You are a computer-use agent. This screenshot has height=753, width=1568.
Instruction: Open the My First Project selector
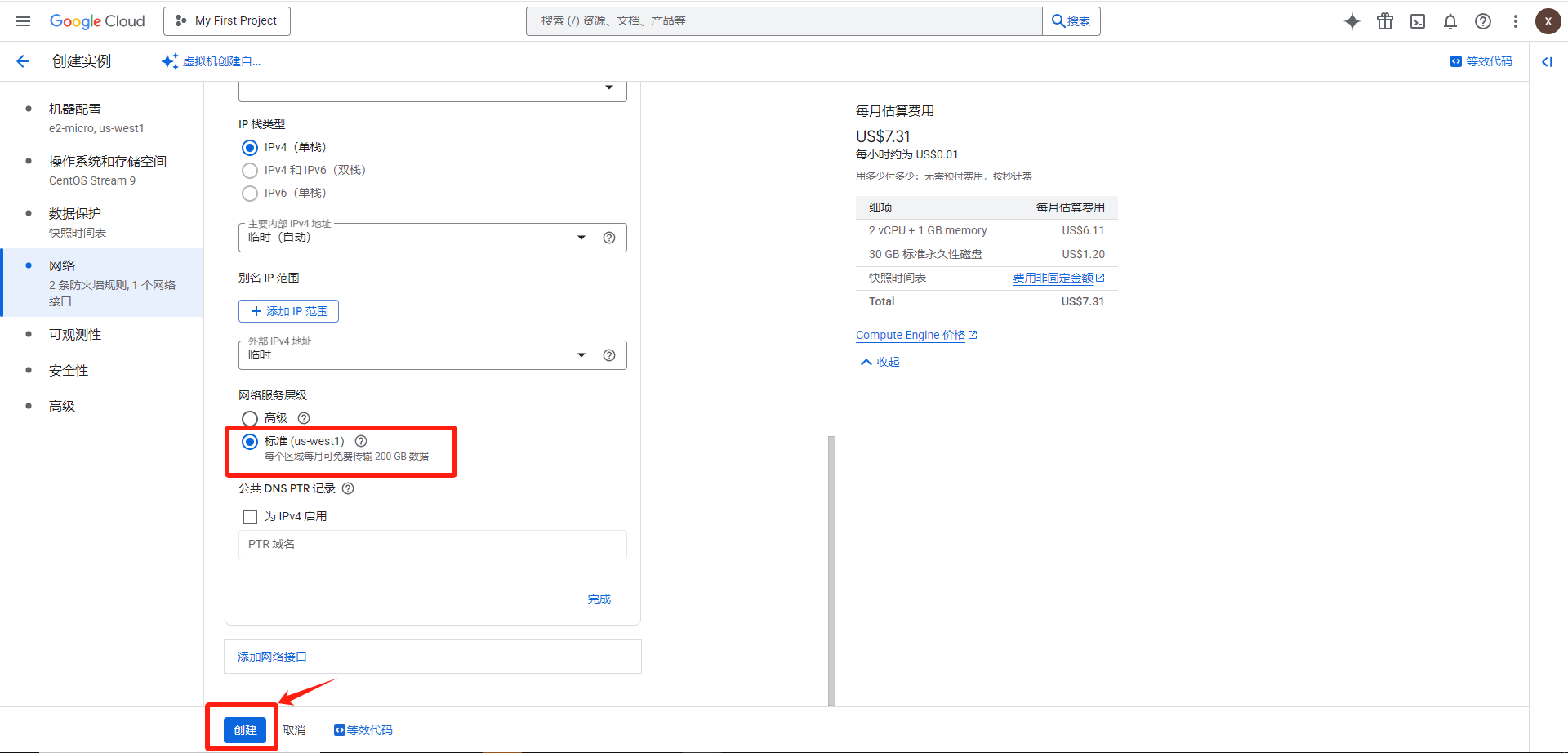coord(227,21)
